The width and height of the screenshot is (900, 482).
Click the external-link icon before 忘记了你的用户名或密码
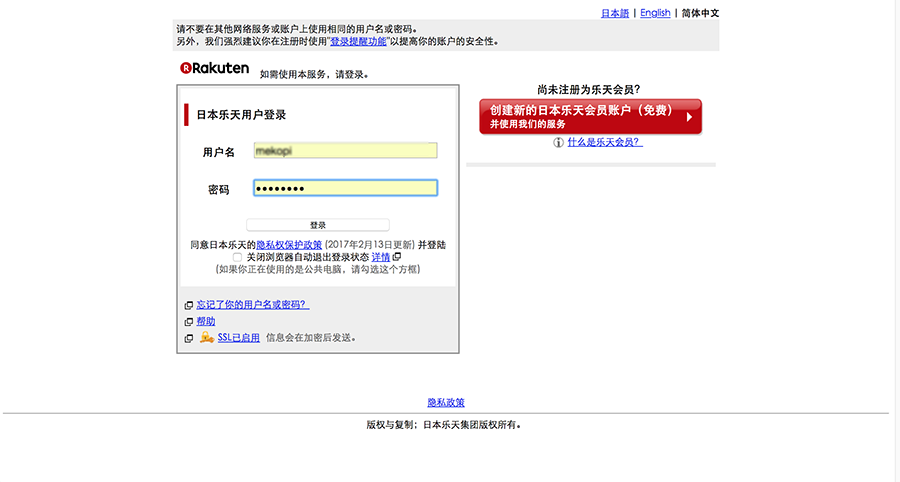(x=188, y=305)
